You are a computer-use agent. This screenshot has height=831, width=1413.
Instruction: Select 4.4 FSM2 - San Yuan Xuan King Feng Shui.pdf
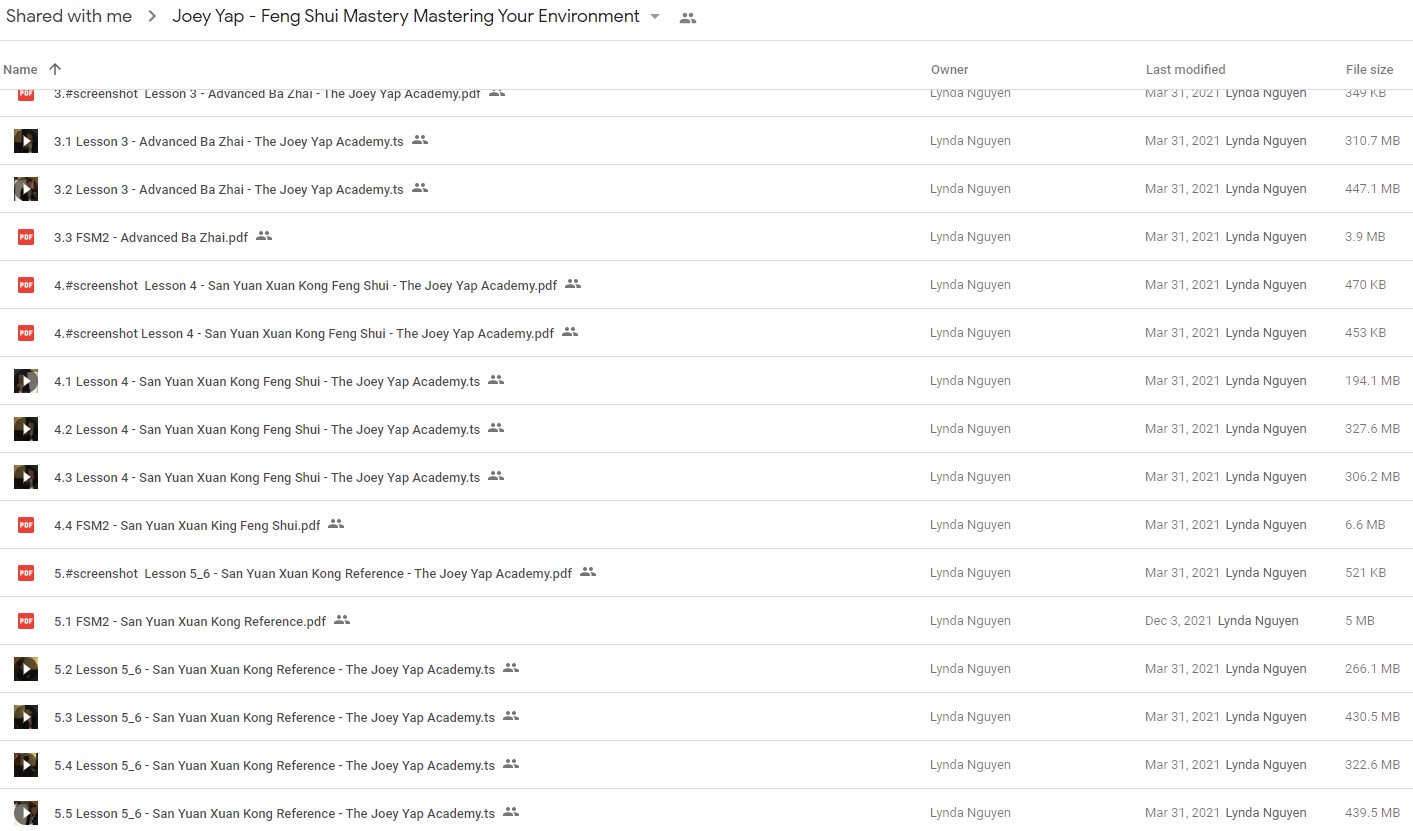click(x=187, y=526)
